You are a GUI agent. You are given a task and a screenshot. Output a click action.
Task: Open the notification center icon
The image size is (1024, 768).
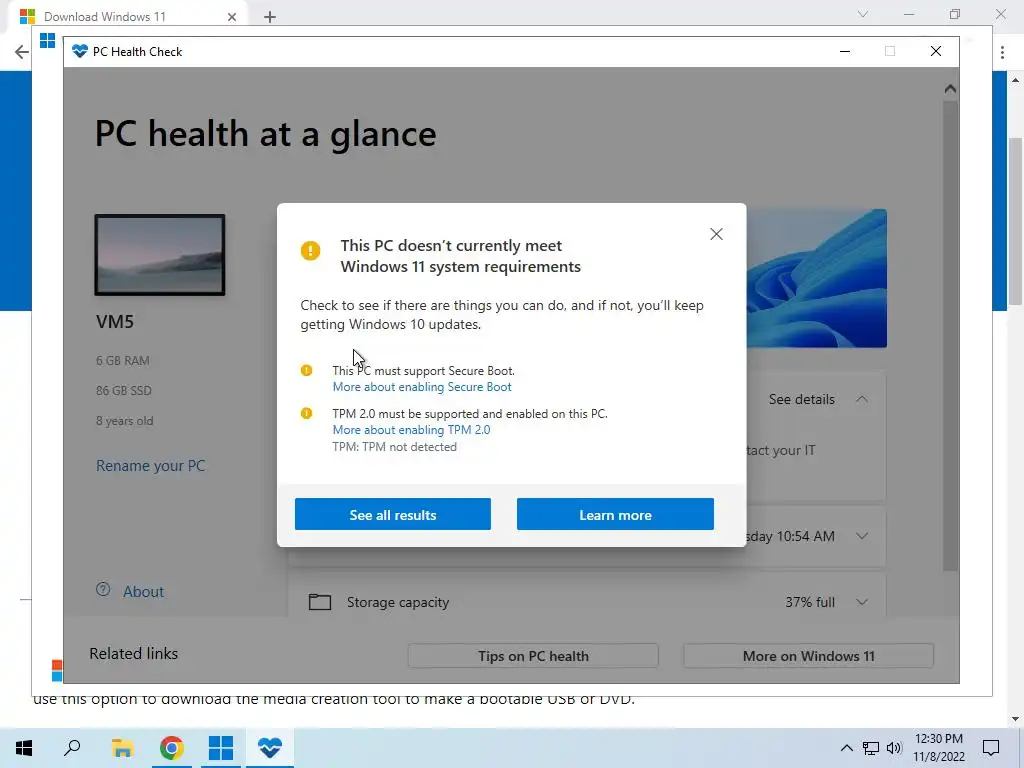(x=991, y=748)
